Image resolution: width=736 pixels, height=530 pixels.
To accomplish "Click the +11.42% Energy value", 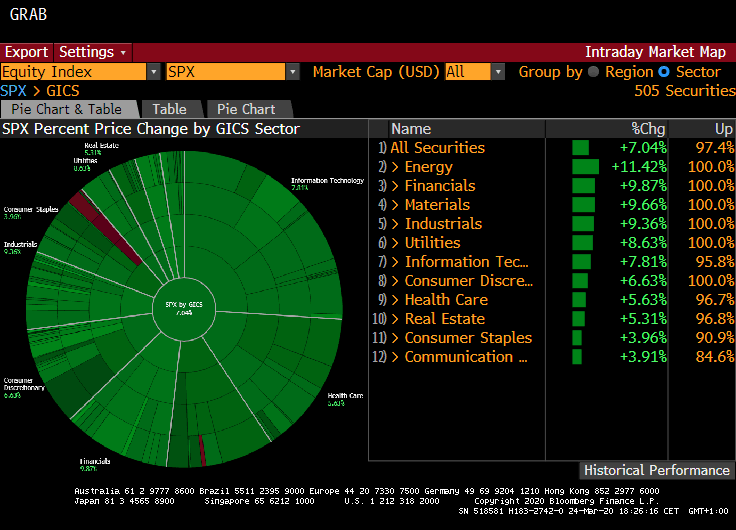I will coord(639,167).
